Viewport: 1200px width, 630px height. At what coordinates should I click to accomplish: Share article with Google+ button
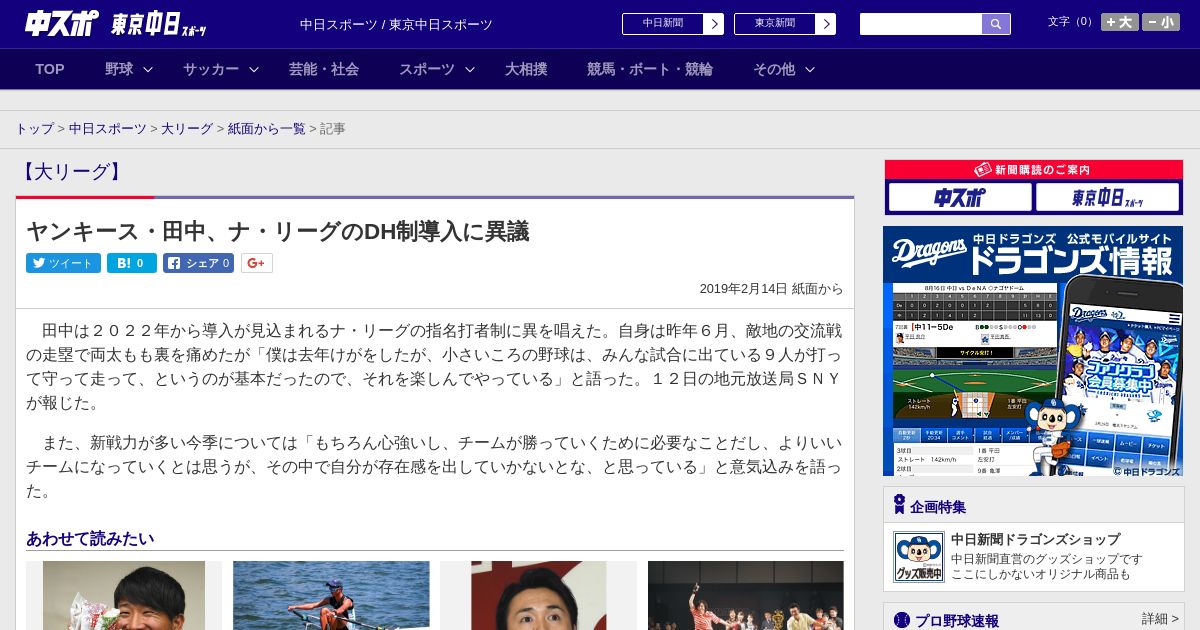click(x=256, y=263)
